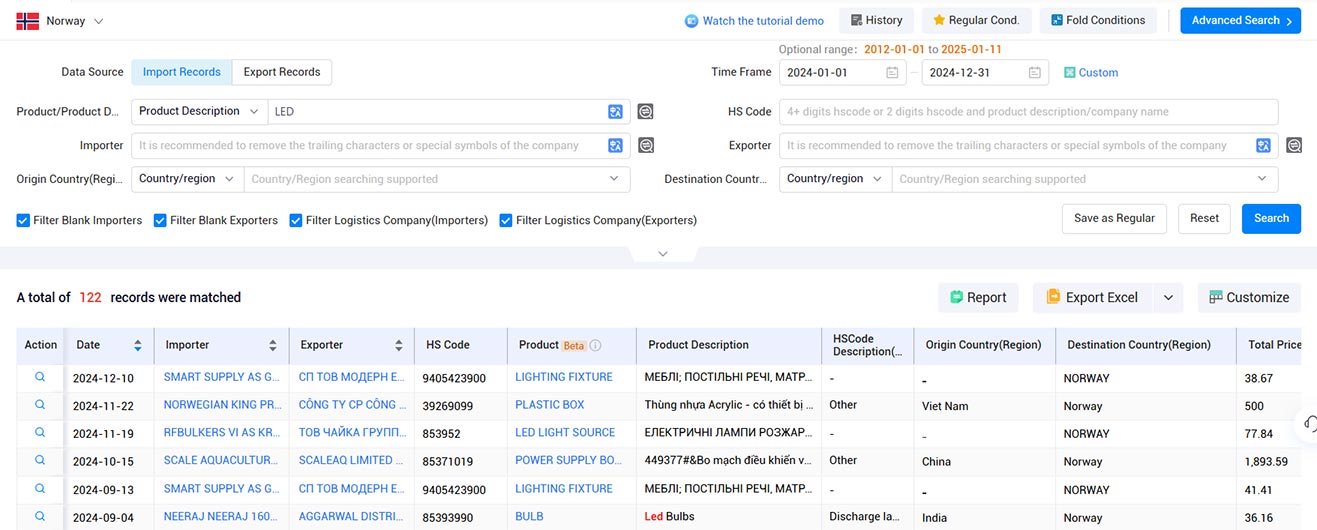Sort by the Date column

pos(138,346)
